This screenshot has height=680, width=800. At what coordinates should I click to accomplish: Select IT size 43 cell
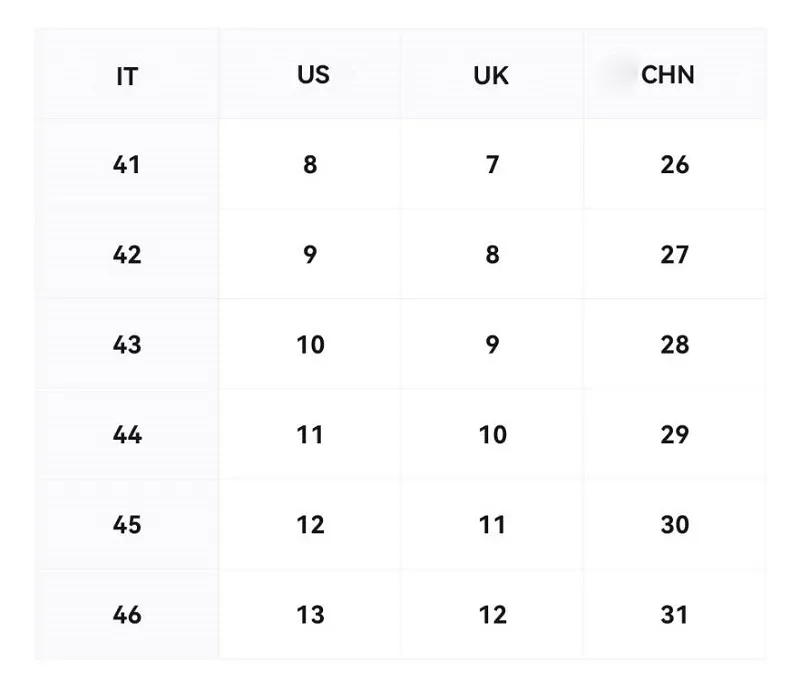(127, 345)
